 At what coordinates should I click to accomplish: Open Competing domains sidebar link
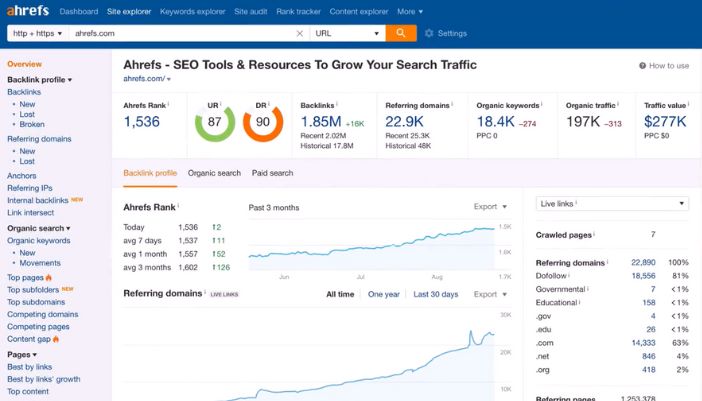[x=43, y=315]
